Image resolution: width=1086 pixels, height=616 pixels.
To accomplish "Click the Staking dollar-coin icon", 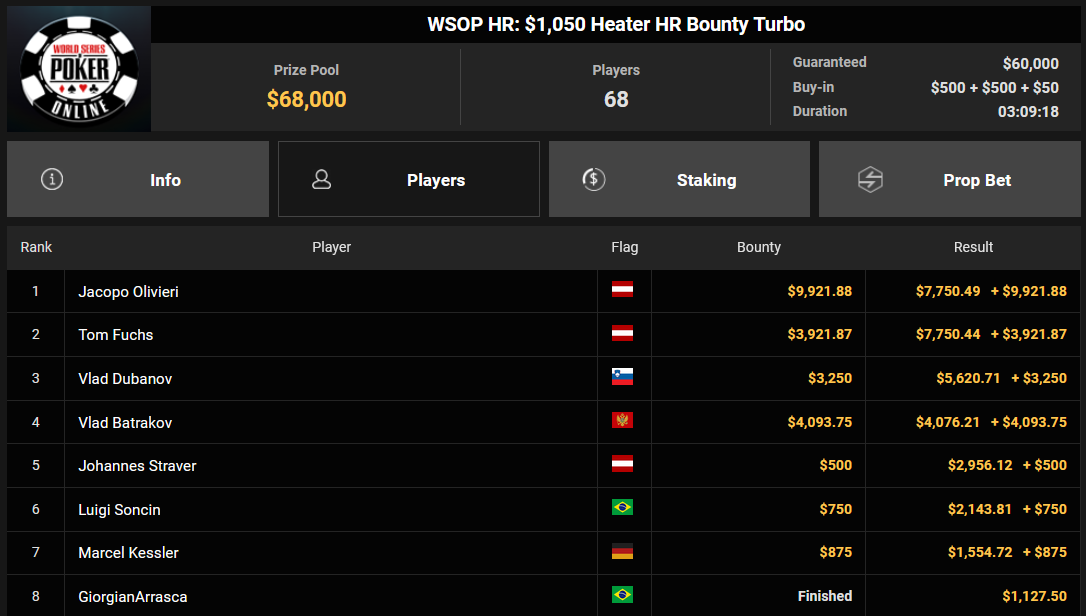I will (x=594, y=179).
